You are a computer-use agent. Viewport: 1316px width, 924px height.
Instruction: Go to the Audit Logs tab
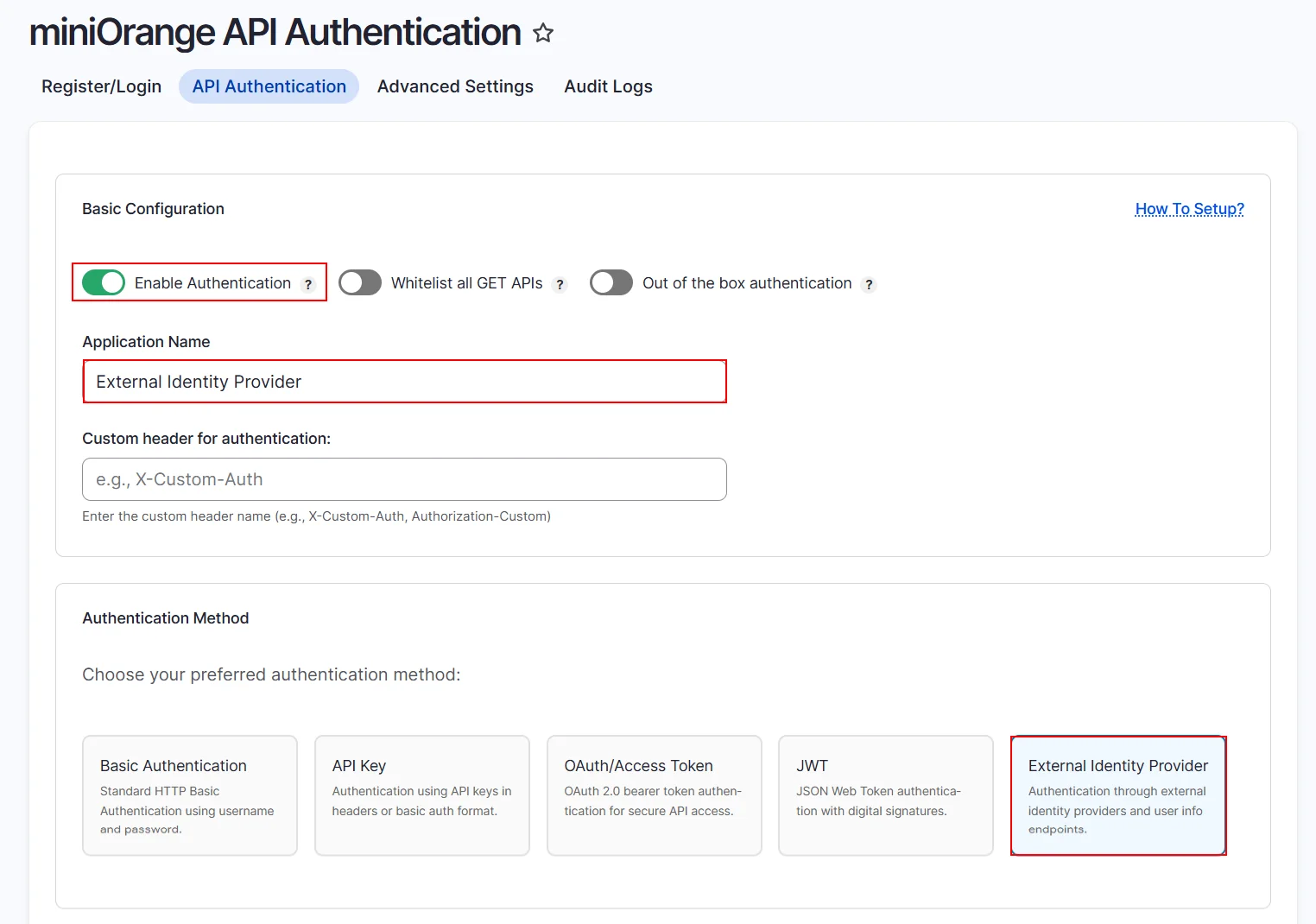[609, 86]
